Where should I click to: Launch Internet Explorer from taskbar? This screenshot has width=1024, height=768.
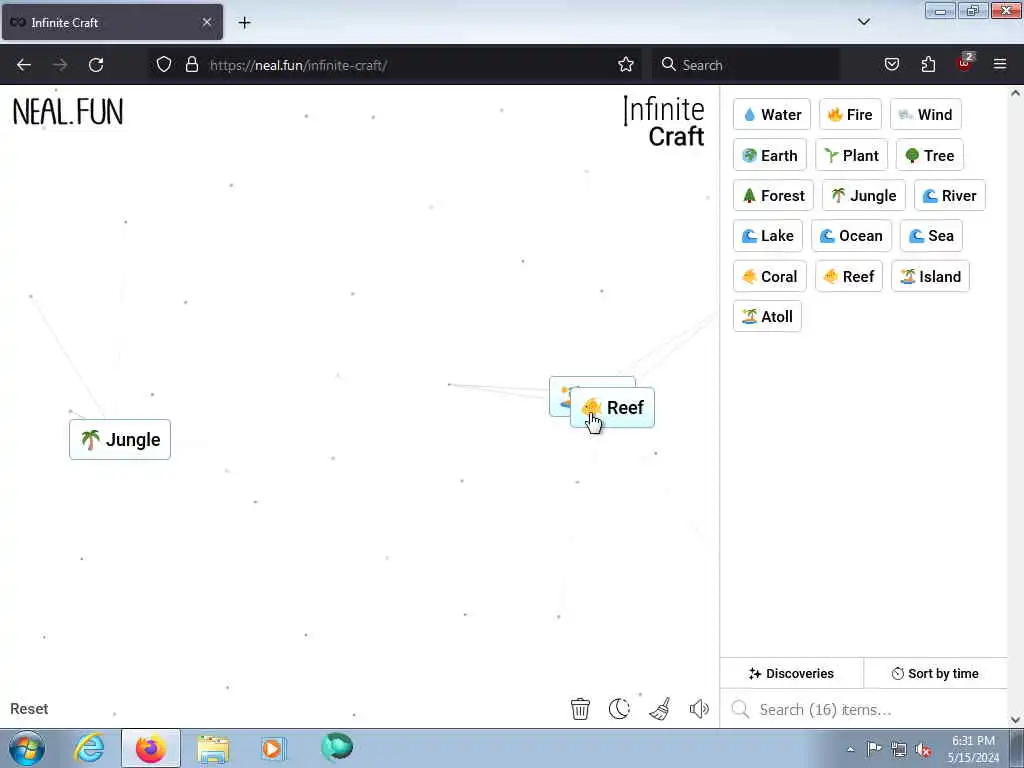point(89,748)
